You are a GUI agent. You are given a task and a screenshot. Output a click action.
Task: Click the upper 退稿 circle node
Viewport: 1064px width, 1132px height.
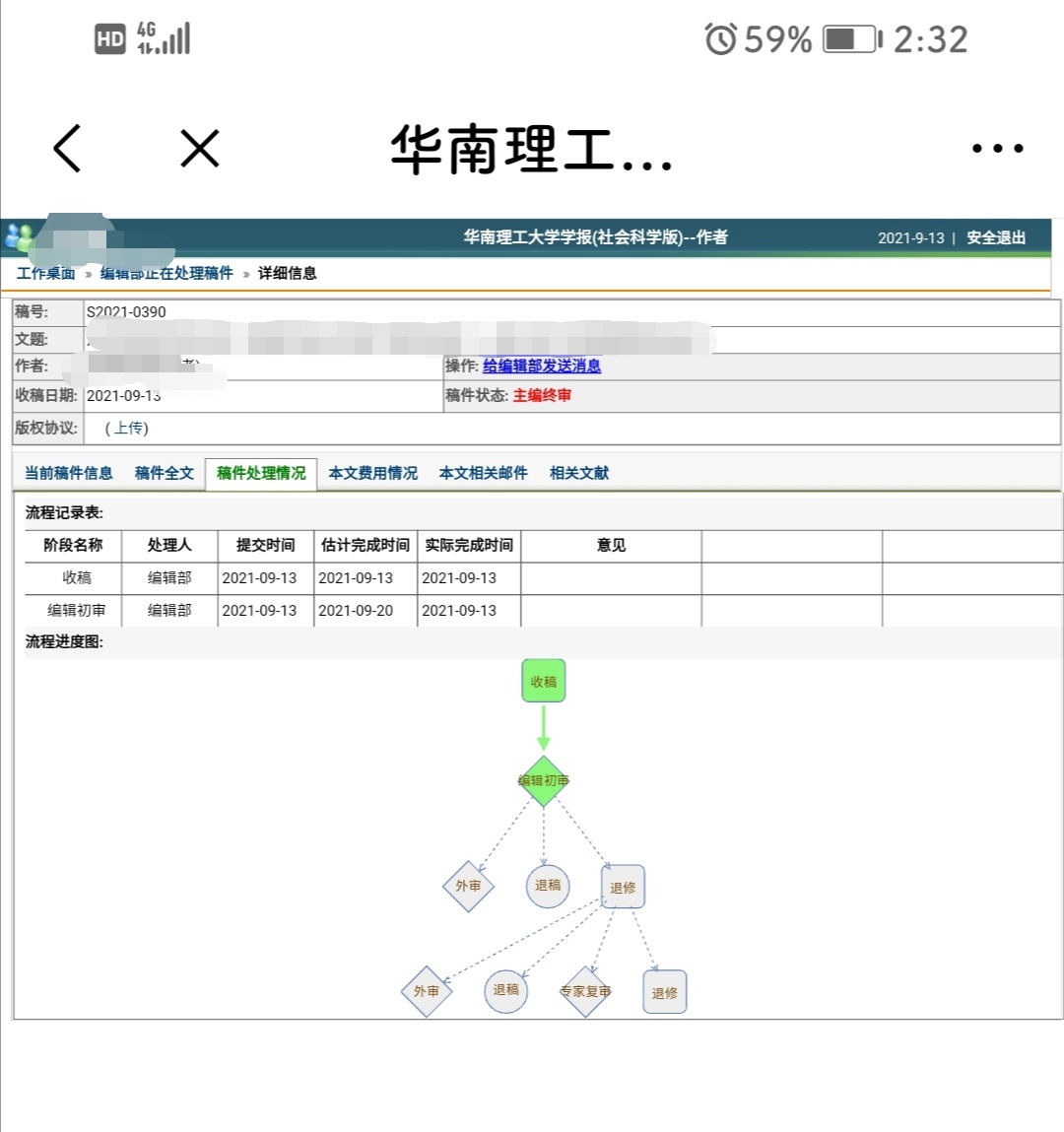coord(547,885)
